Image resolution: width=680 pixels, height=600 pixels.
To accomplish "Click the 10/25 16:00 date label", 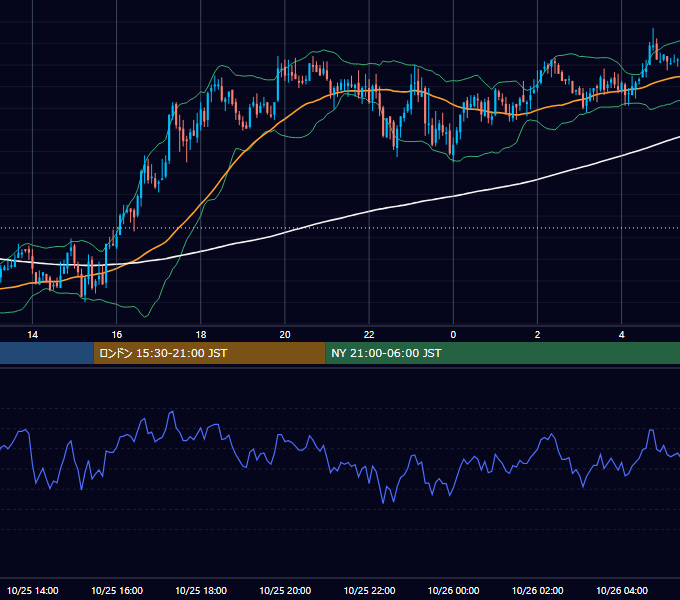I will [x=117, y=590].
